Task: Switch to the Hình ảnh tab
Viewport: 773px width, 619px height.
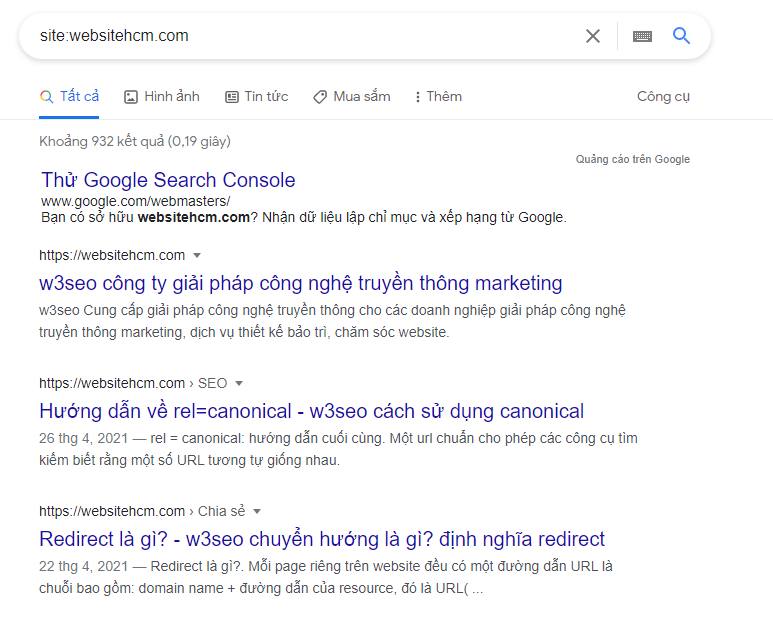Action: click(x=162, y=97)
